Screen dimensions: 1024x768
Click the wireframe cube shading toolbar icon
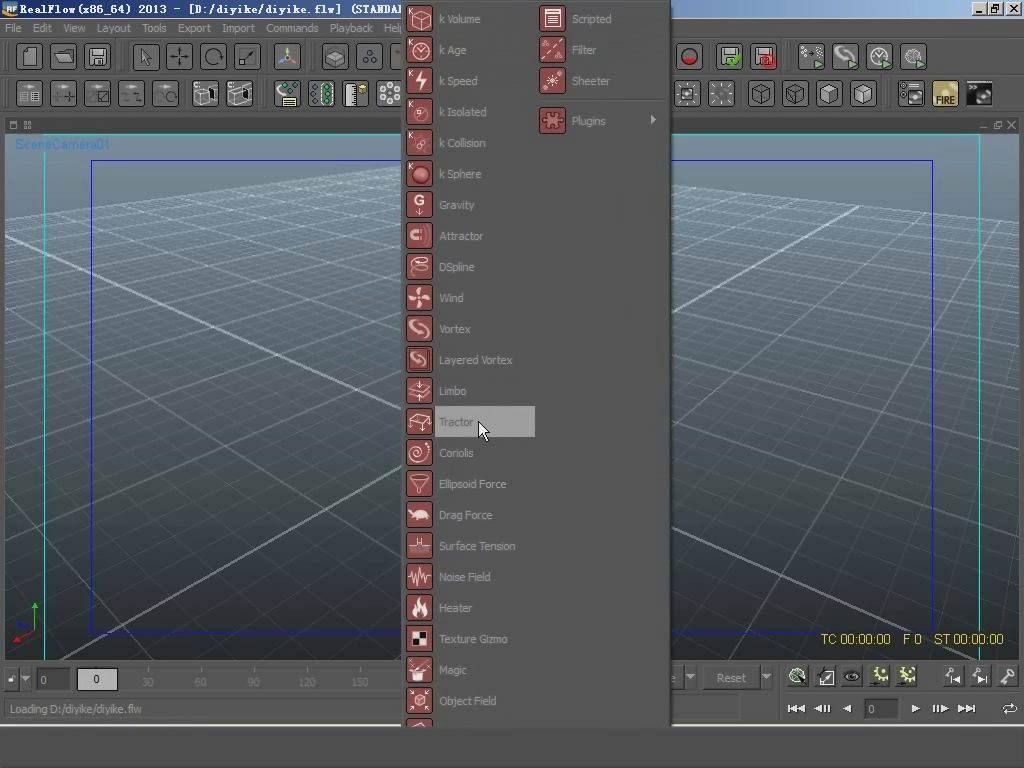tap(761, 94)
